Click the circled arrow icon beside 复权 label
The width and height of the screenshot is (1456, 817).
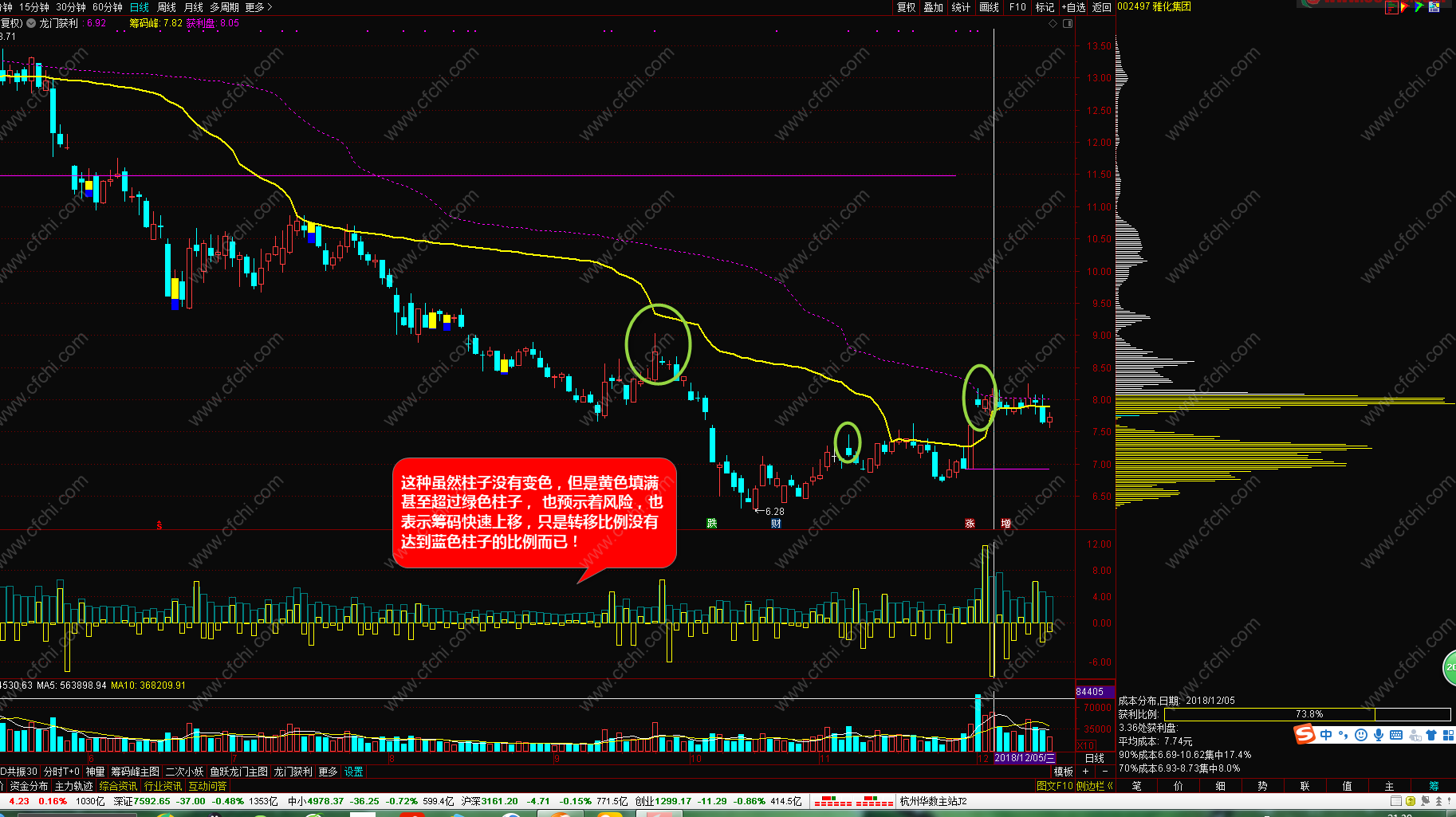click(31, 23)
